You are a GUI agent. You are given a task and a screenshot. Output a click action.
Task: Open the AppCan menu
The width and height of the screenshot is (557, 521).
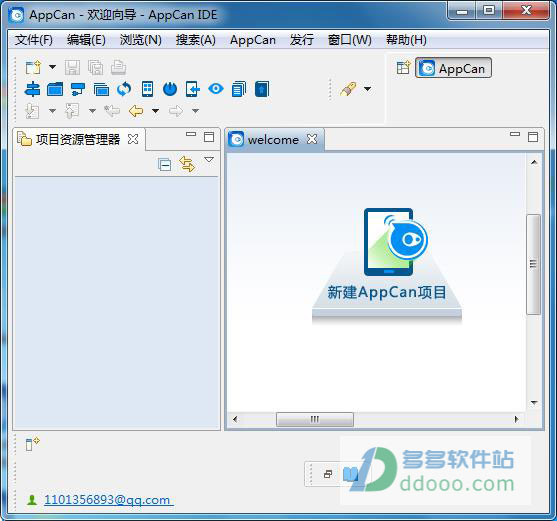pyautogui.click(x=253, y=40)
